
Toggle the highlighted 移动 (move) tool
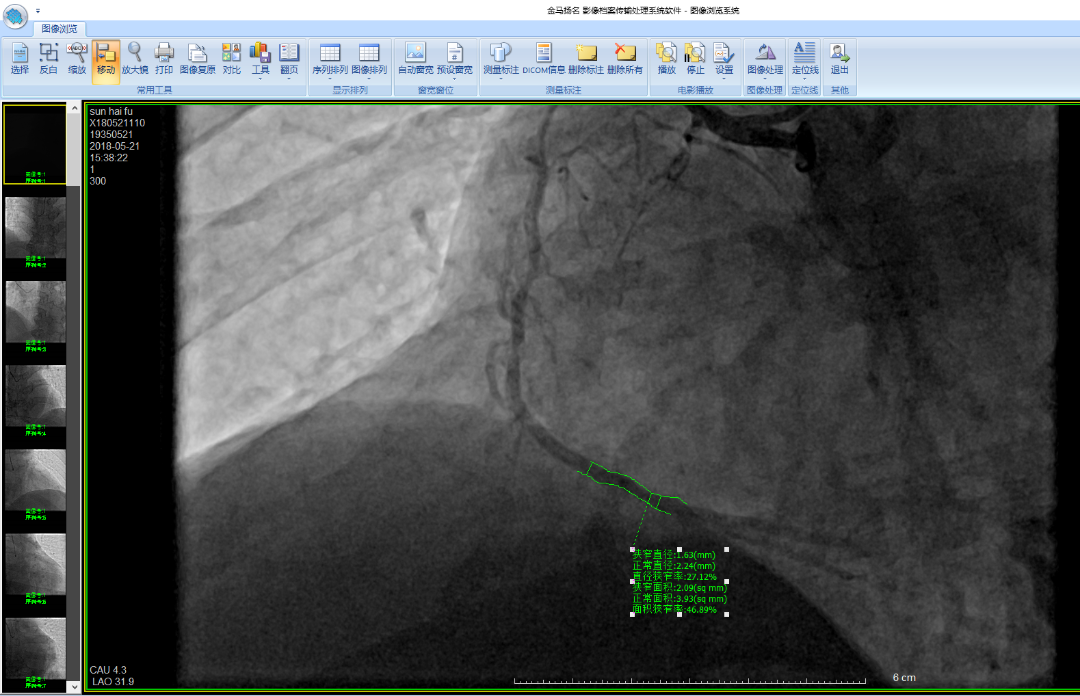click(x=105, y=61)
